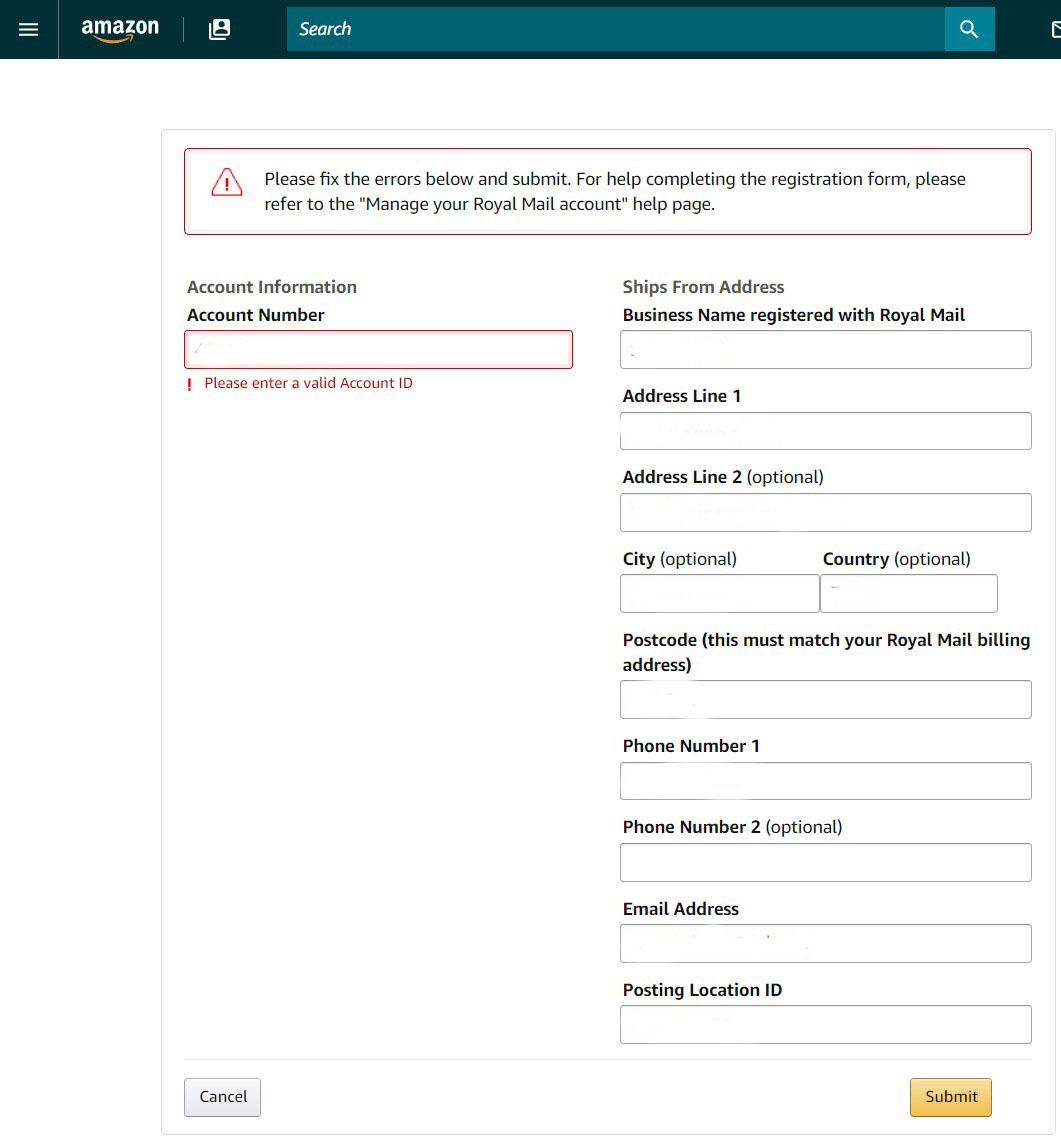1061x1143 pixels.
Task: Click the warning triangle in the error banner
Action: [x=226, y=183]
